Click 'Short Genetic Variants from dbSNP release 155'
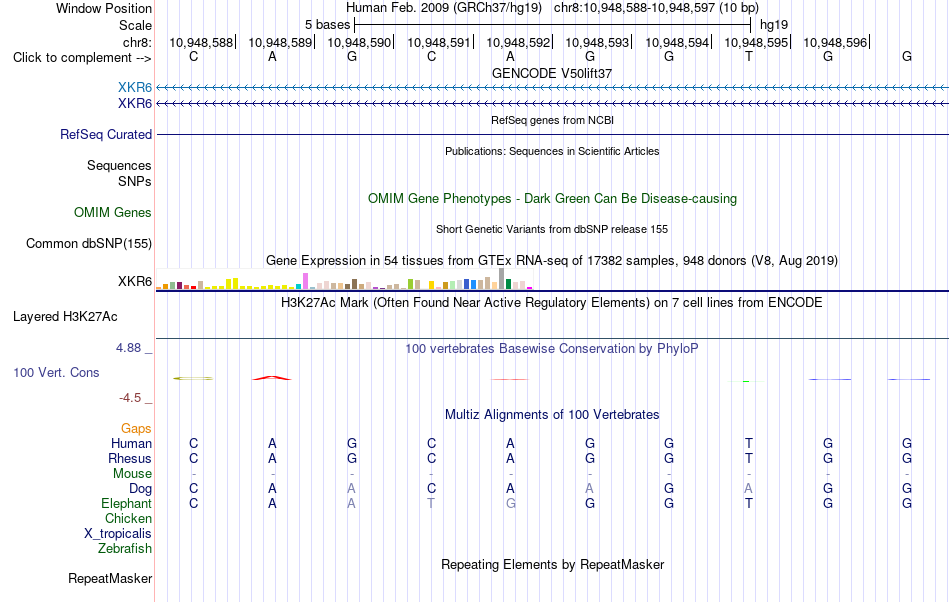 [552, 230]
